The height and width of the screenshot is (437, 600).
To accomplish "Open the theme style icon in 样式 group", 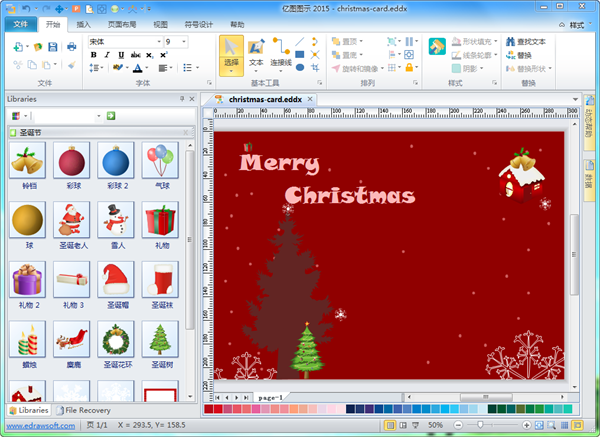I will click(437, 47).
